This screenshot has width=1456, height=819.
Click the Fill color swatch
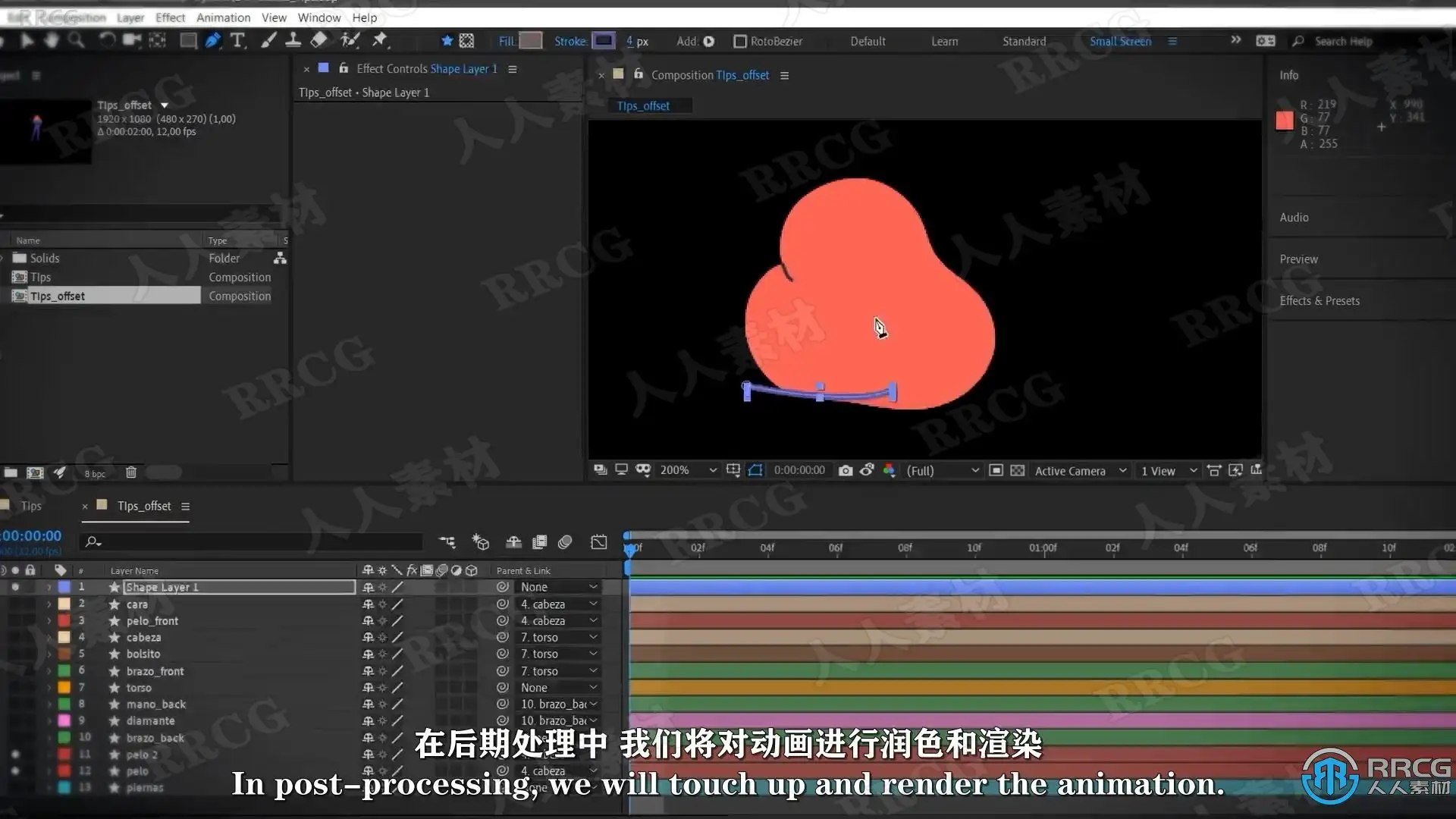click(x=531, y=41)
